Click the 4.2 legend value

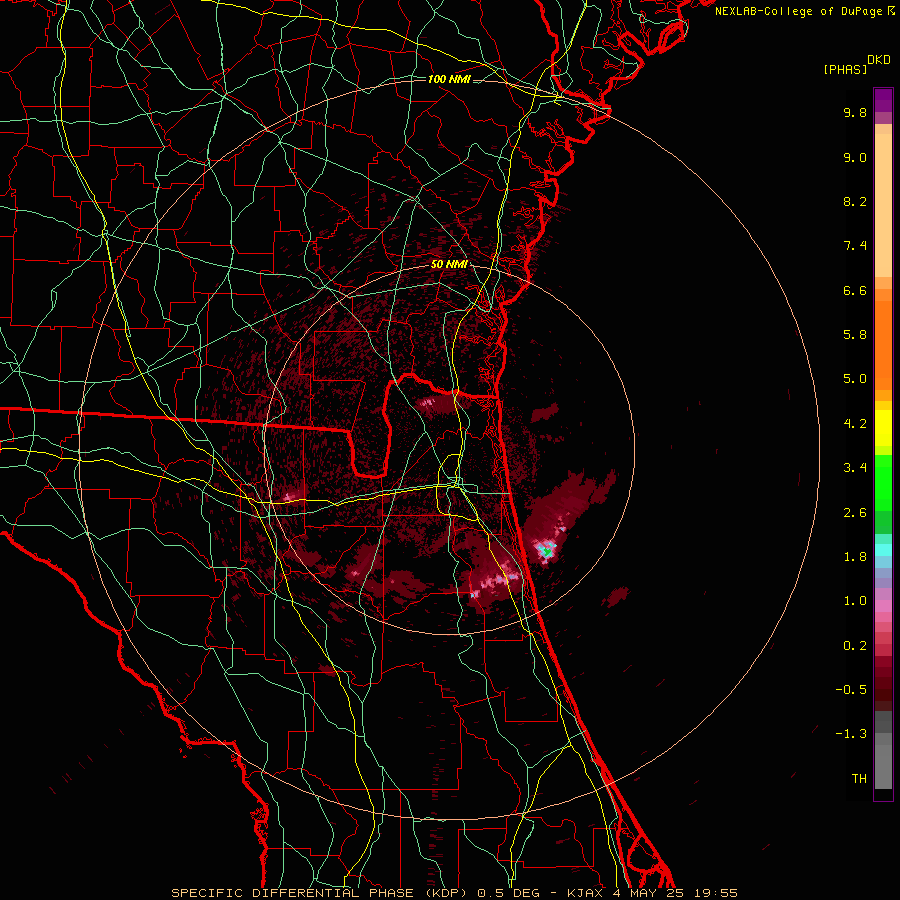pyautogui.click(x=855, y=424)
